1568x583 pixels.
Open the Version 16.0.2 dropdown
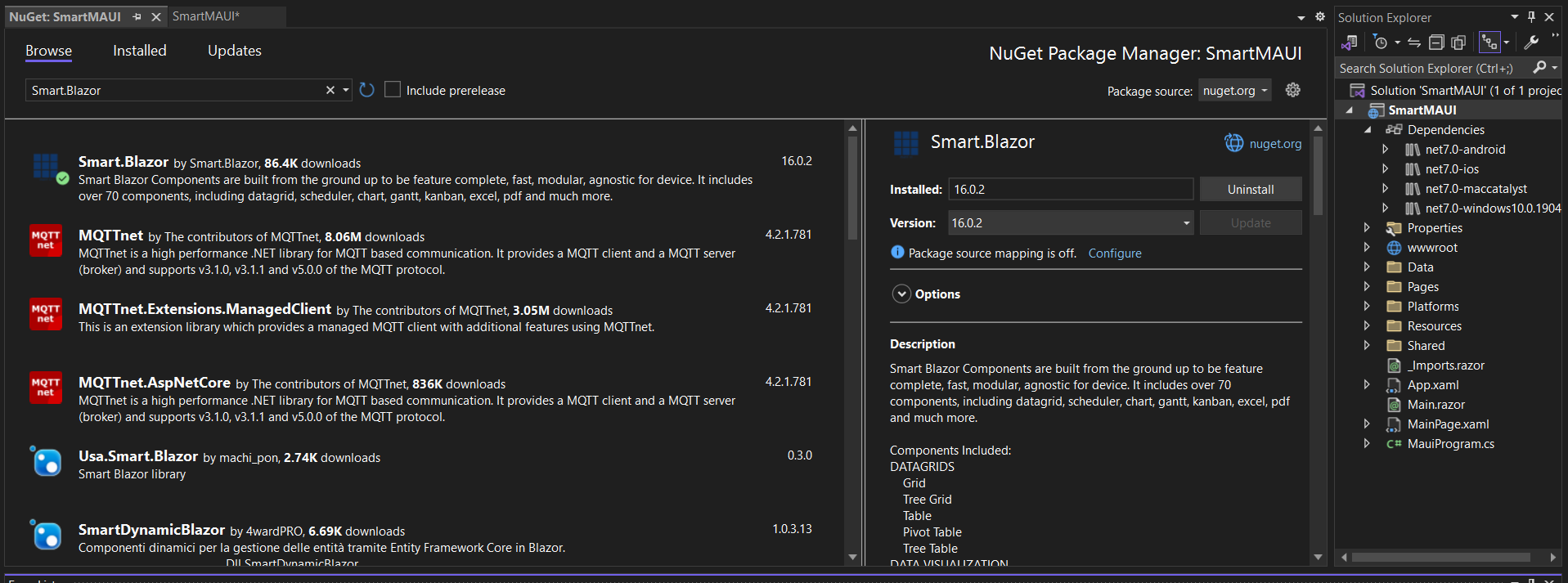1071,222
